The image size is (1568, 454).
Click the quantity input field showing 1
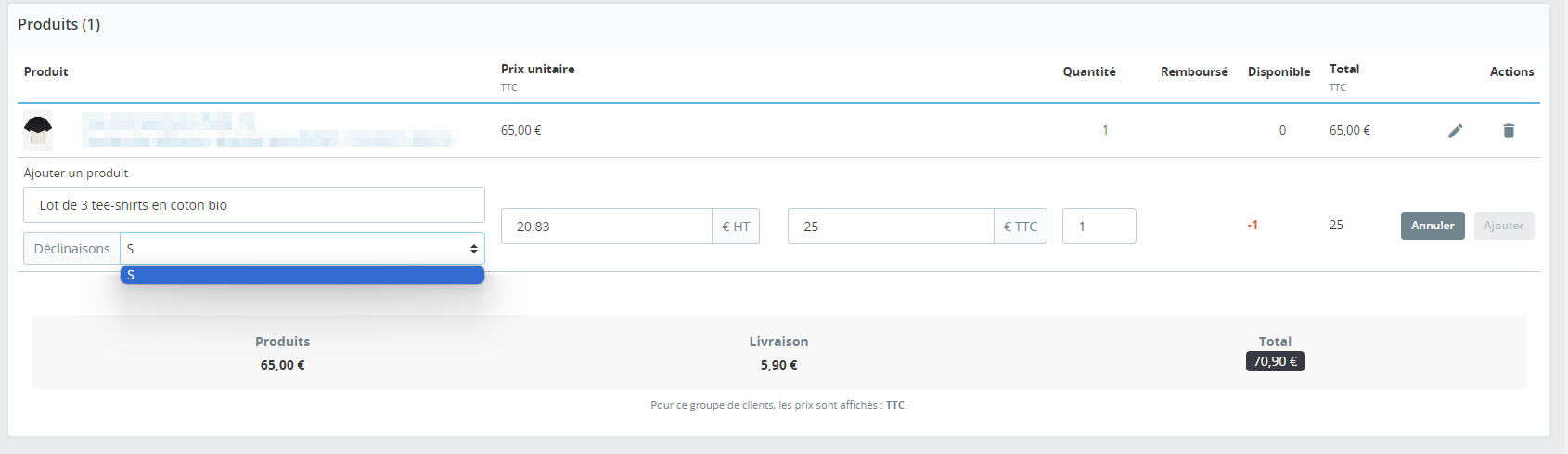(x=1099, y=227)
